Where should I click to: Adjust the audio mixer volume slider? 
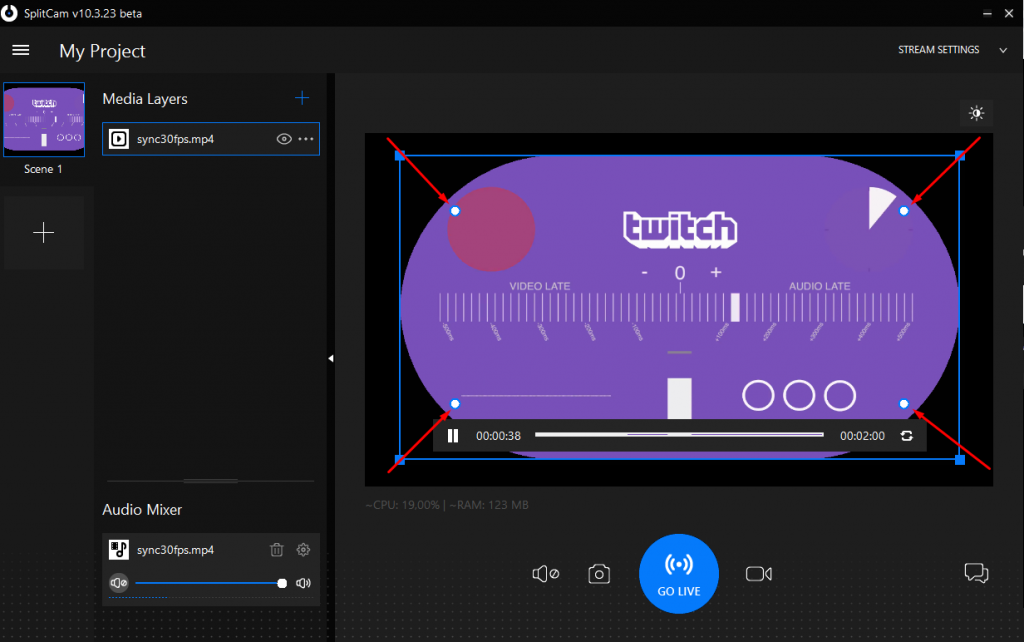click(209, 583)
